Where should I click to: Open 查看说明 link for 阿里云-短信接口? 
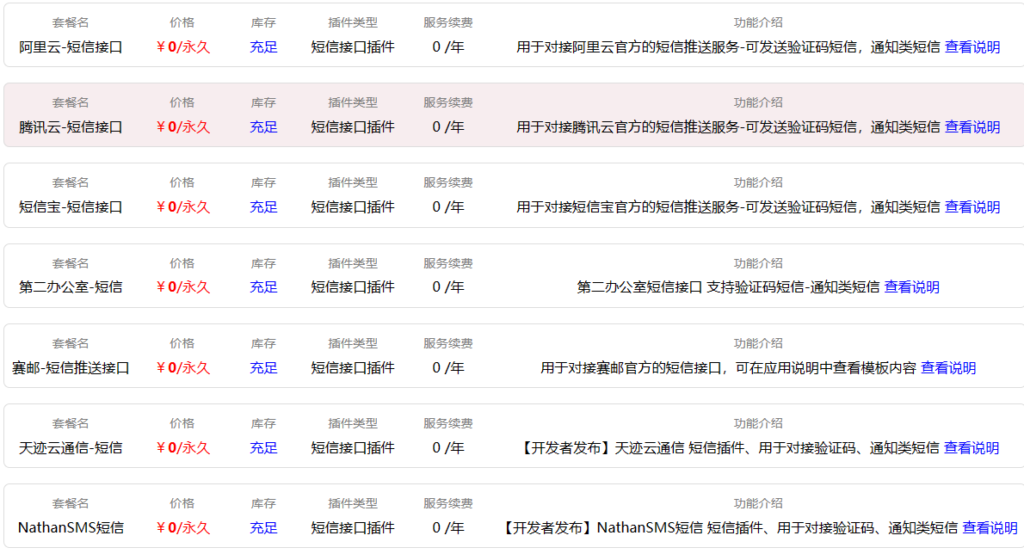click(972, 47)
